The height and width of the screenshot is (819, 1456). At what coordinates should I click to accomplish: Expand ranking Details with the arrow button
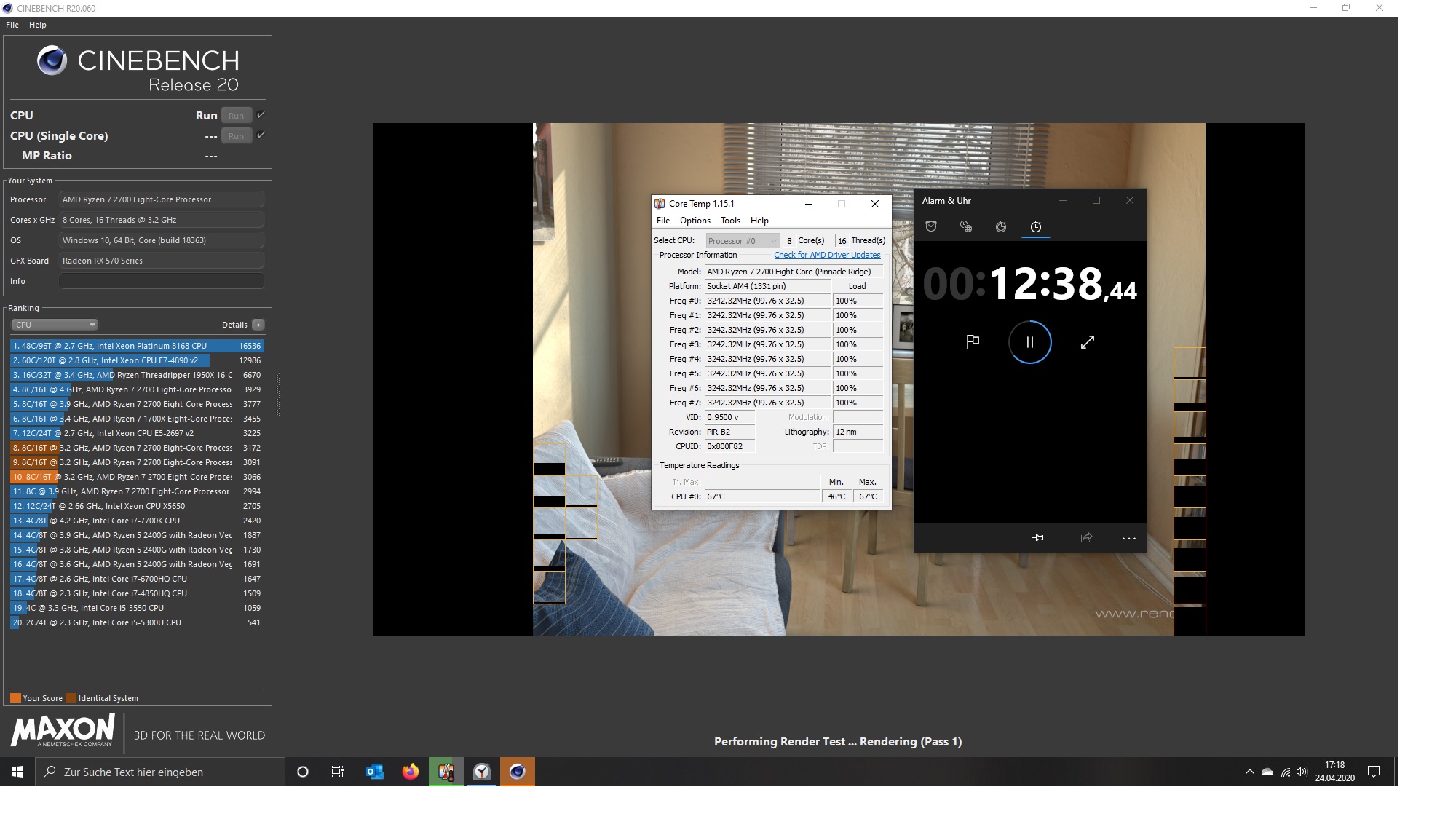pos(258,325)
